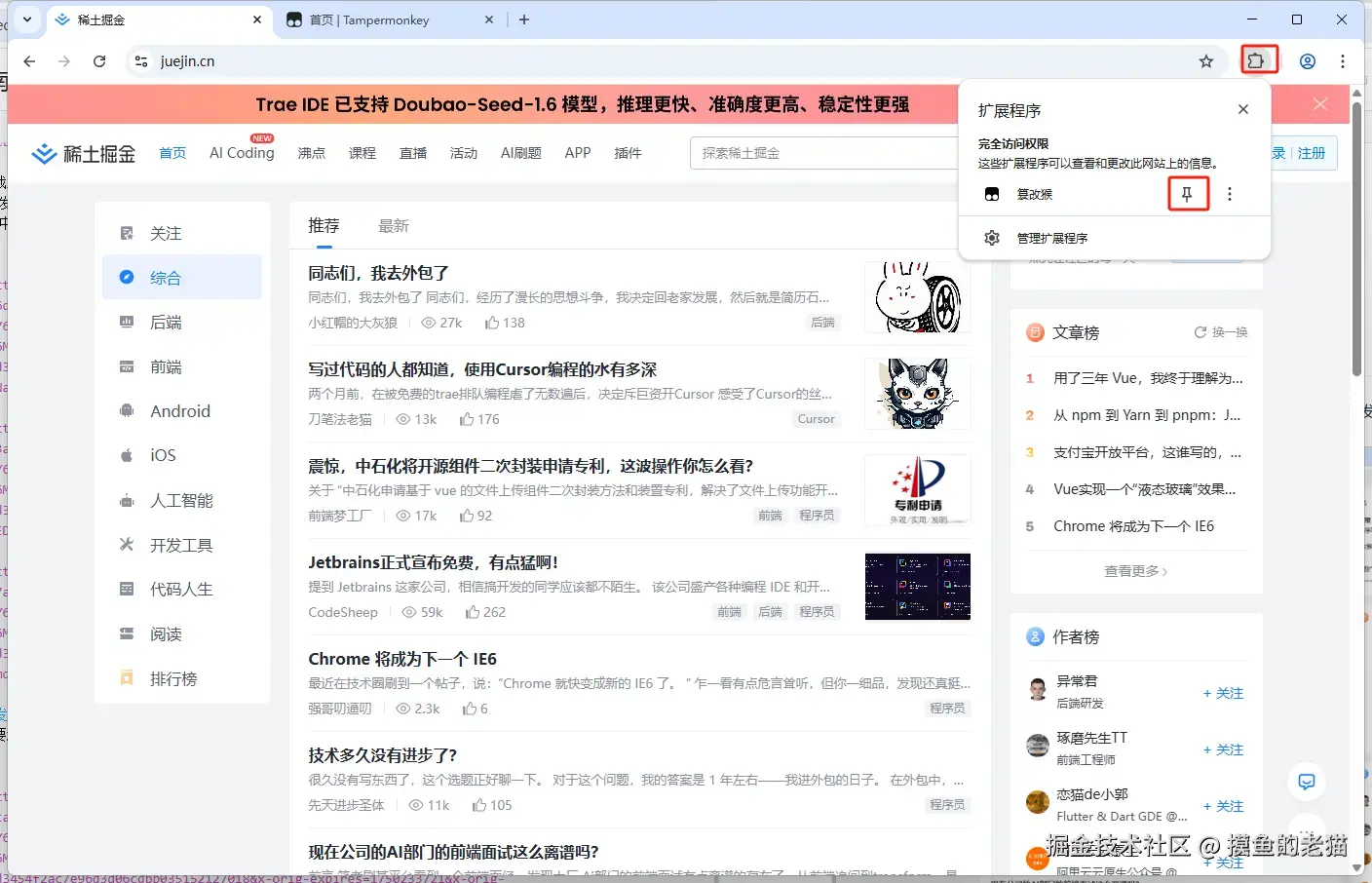
Task: Select Android category in the sidebar
Action: click(x=182, y=411)
